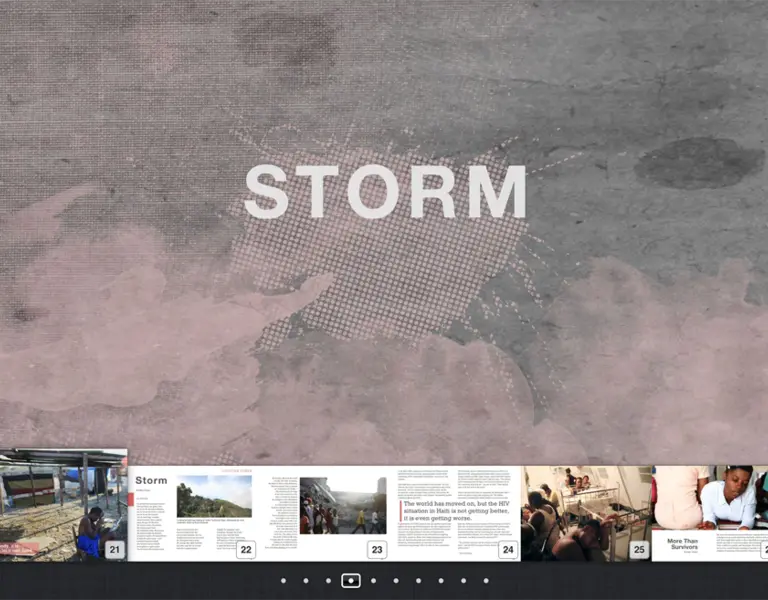Jump to the sixth section dot

(396, 580)
